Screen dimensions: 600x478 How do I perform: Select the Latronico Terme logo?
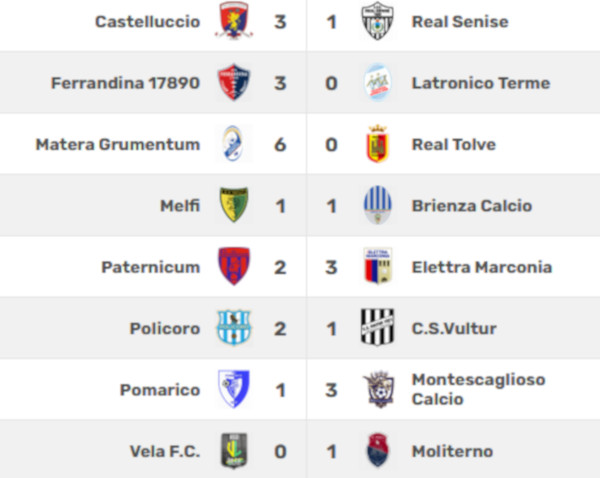377,82
